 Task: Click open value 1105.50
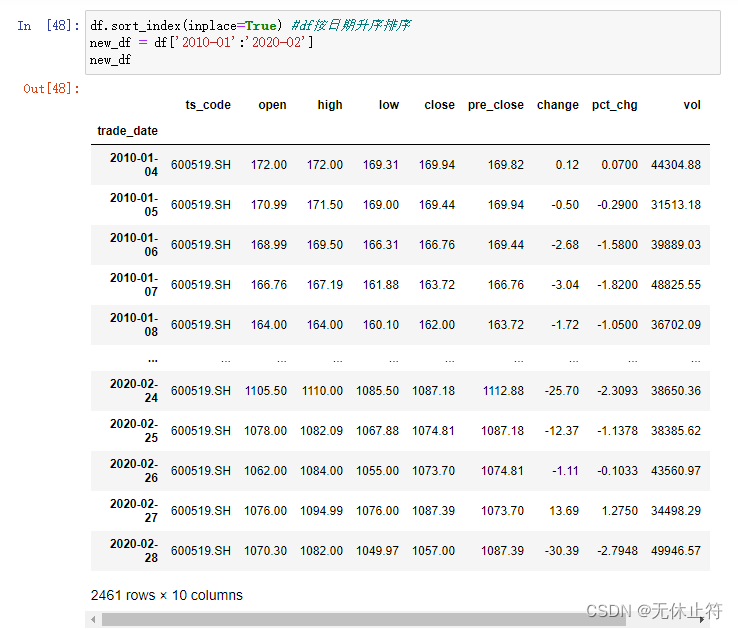click(x=266, y=391)
